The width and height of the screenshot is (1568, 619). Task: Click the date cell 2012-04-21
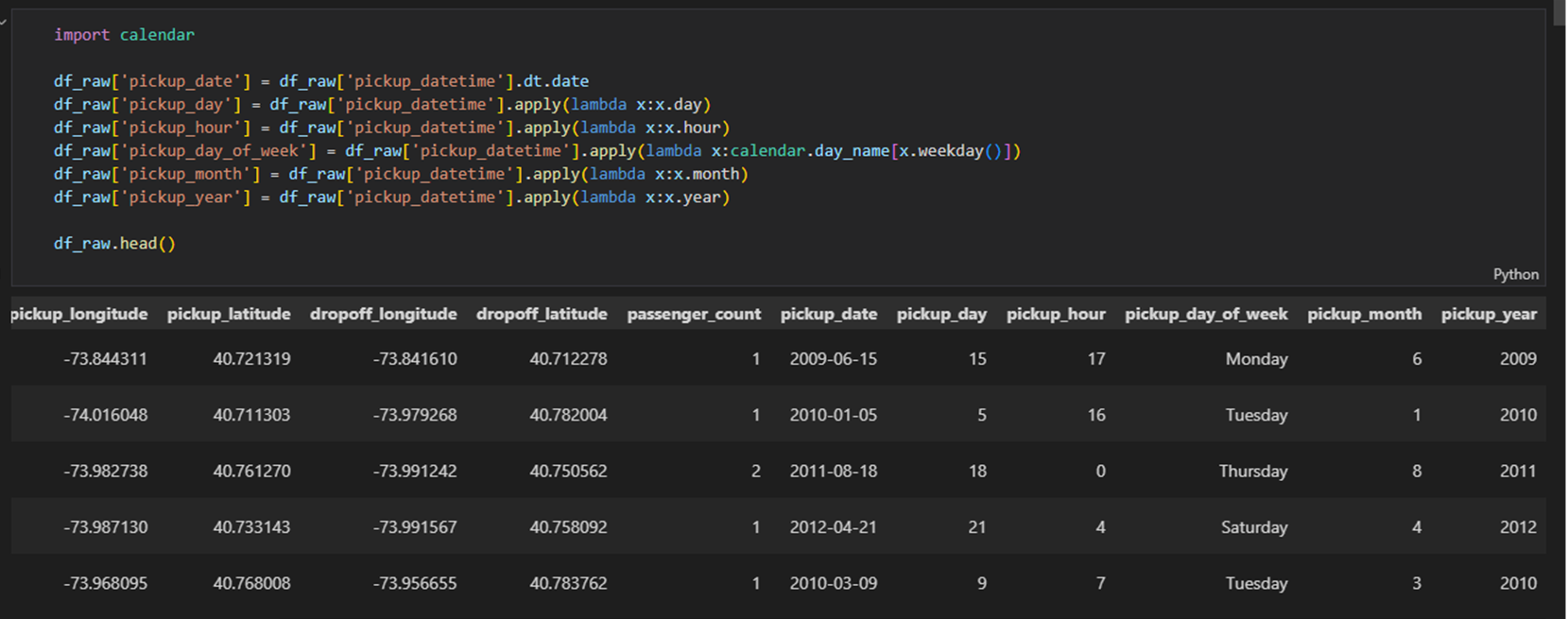click(x=833, y=527)
